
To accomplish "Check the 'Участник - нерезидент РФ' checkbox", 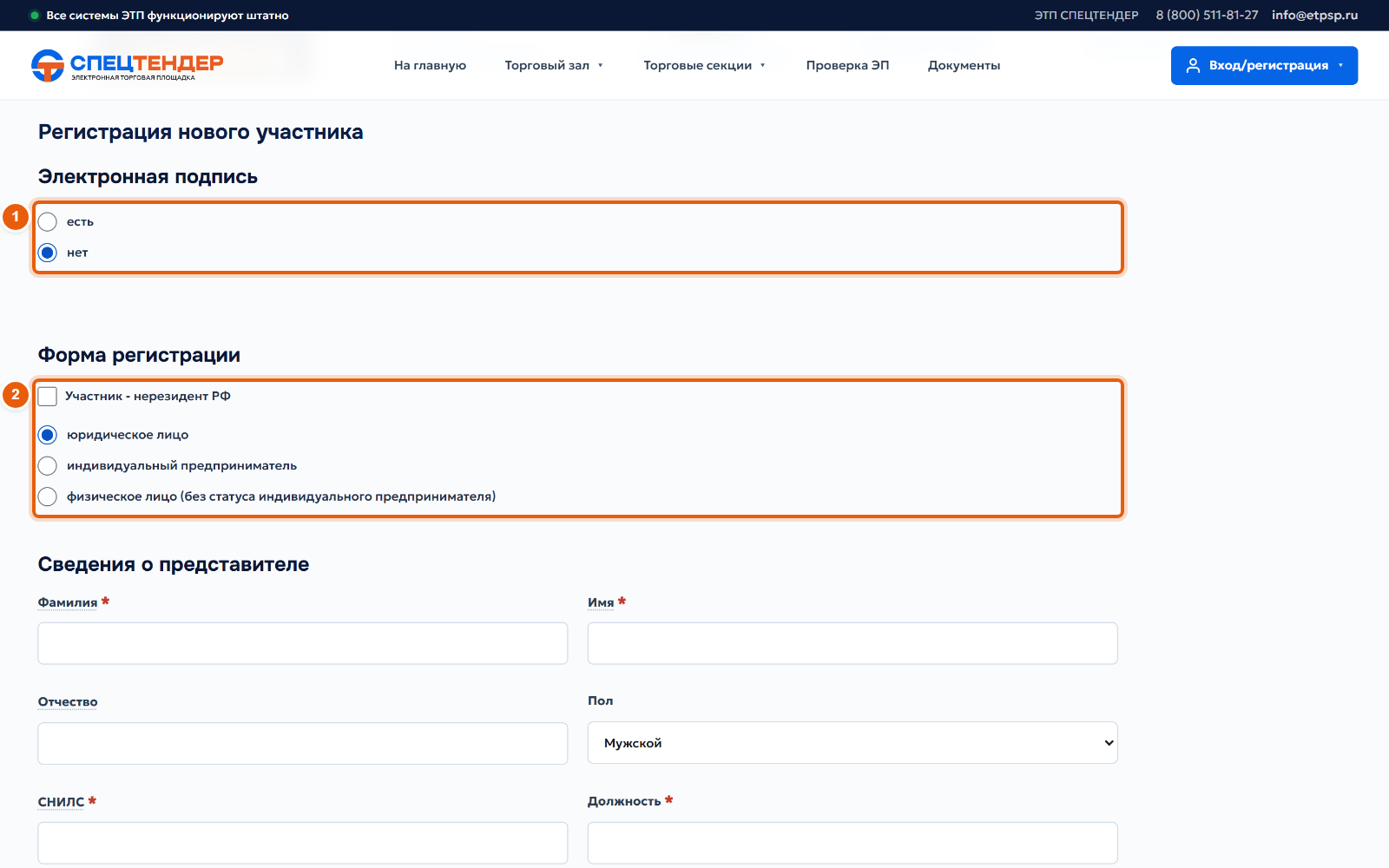I will pyautogui.click(x=48, y=397).
